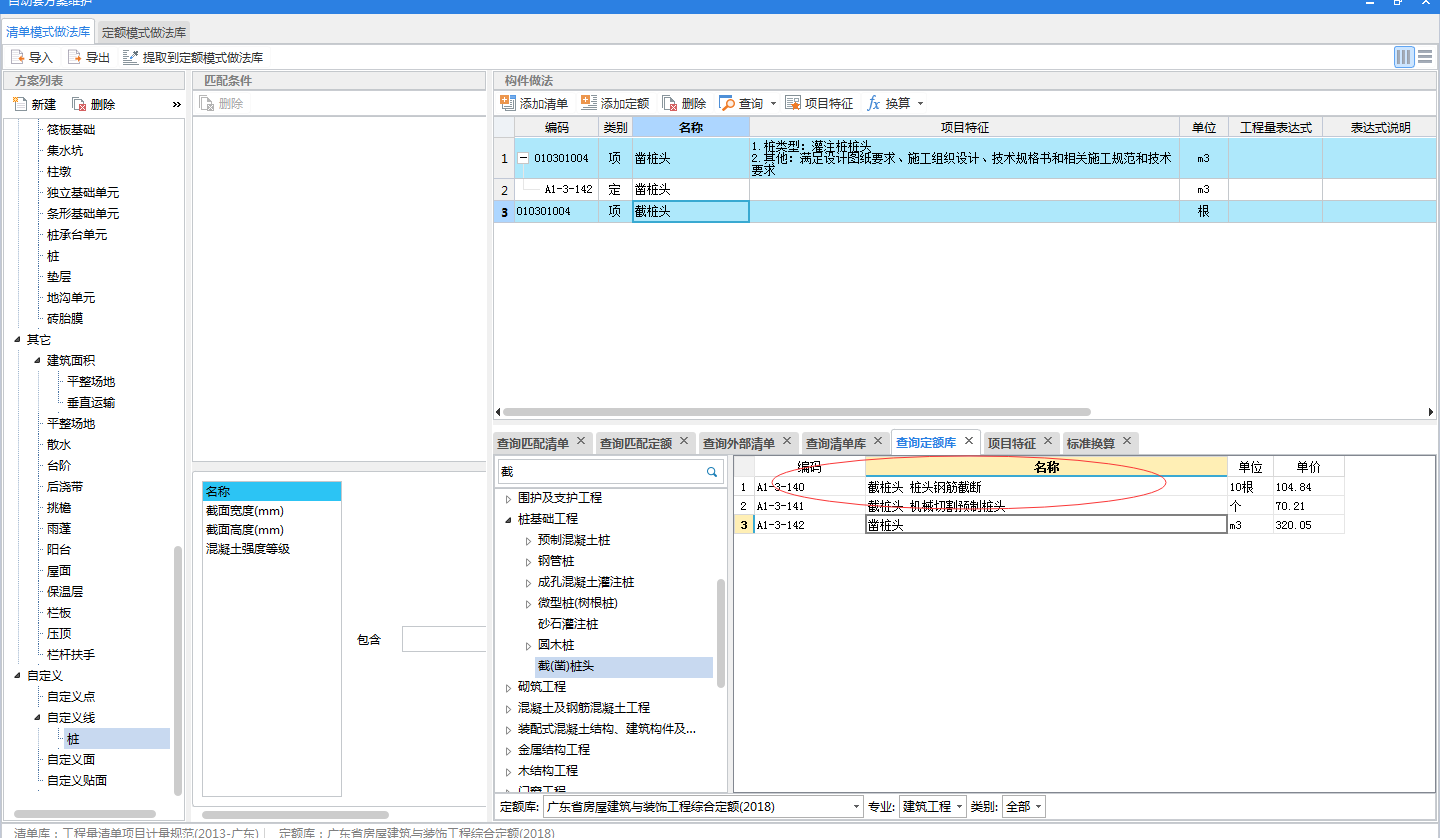This screenshot has height=838, width=1440.
Task: Open the 查询匹配定额 tab
Action: click(636, 443)
